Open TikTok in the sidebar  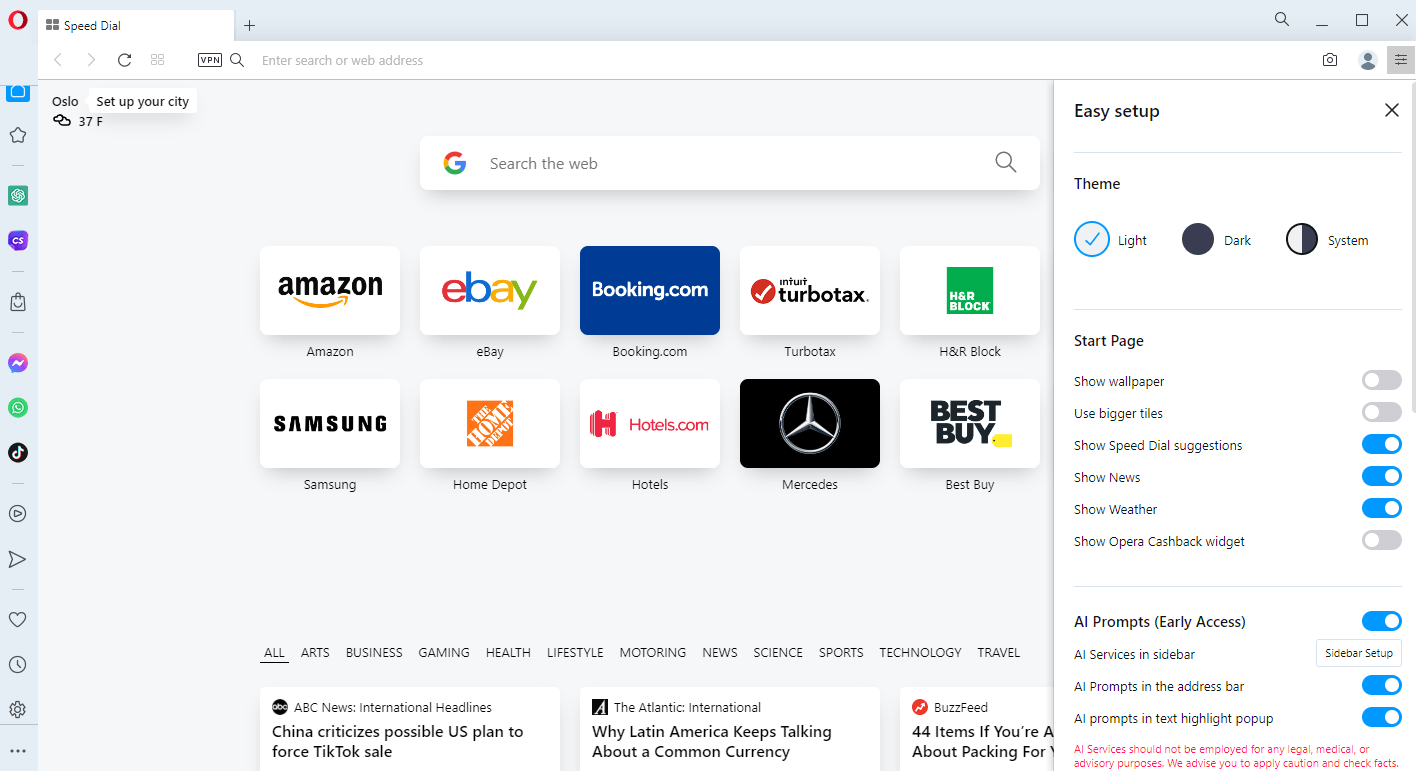click(18, 452)
